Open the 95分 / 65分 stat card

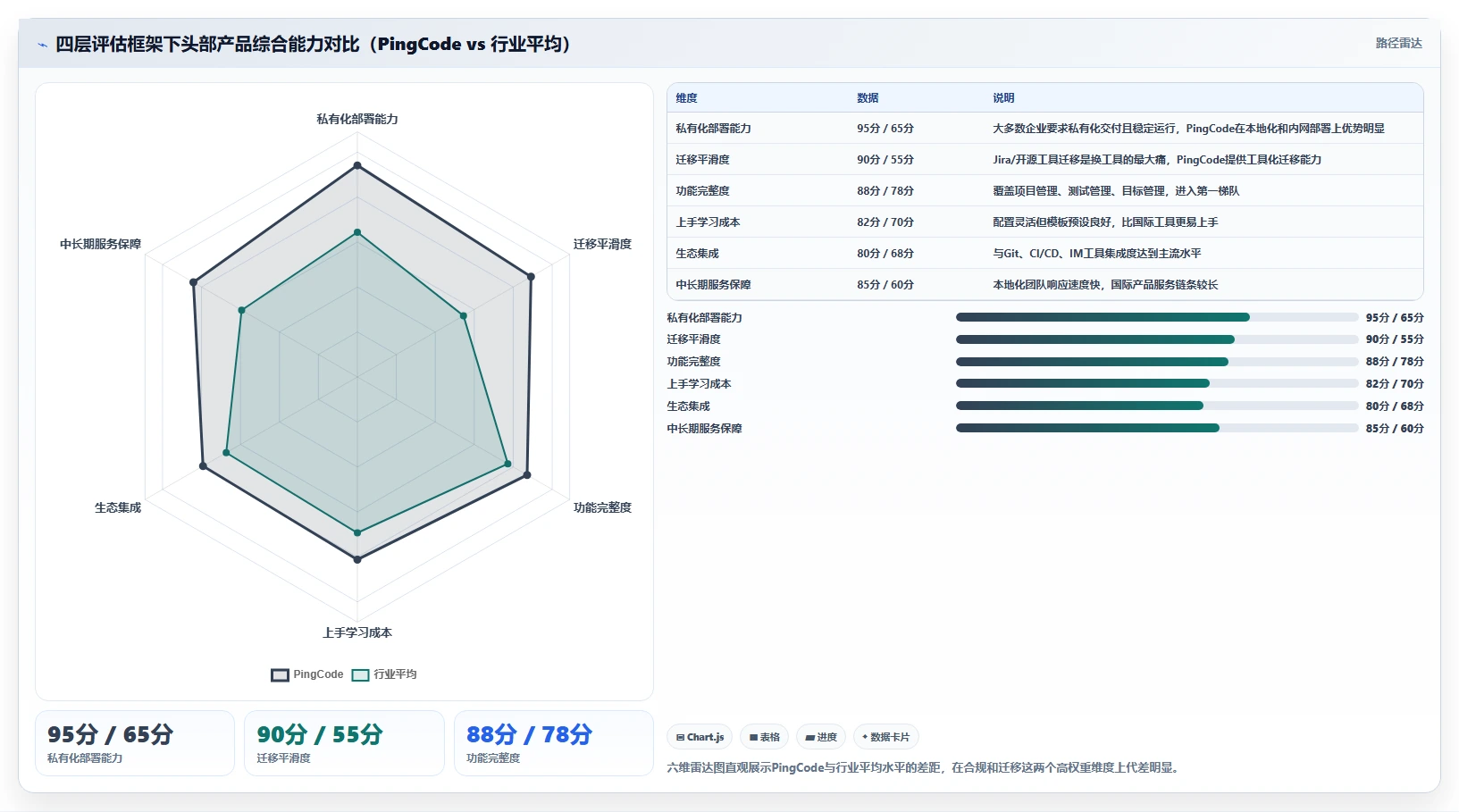pos(135,743)
